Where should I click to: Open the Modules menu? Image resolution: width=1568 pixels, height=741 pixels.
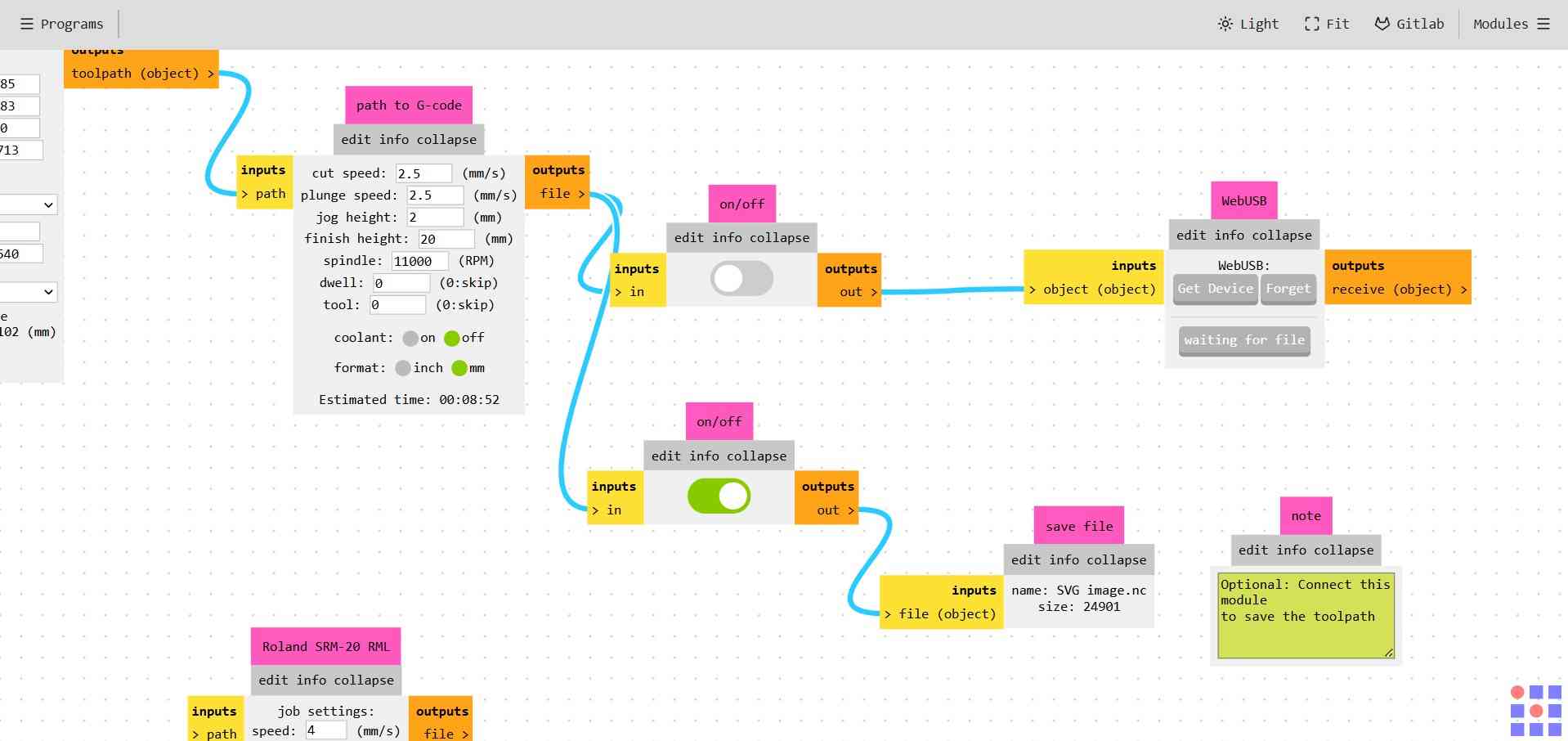[x=1500, y=24]
